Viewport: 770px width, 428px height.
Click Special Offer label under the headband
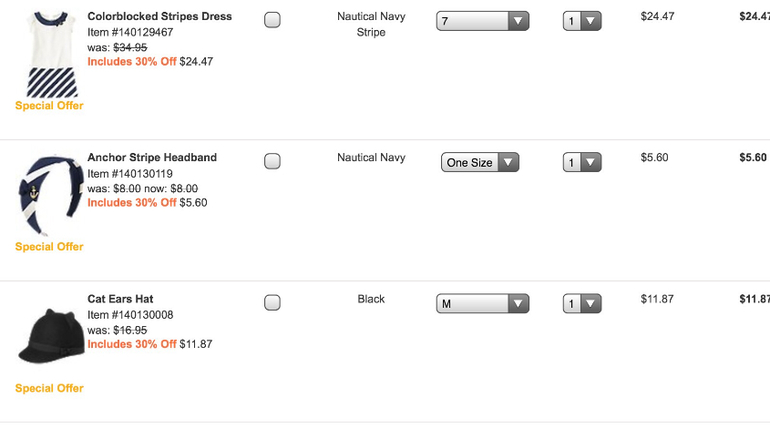pos(49,246)
